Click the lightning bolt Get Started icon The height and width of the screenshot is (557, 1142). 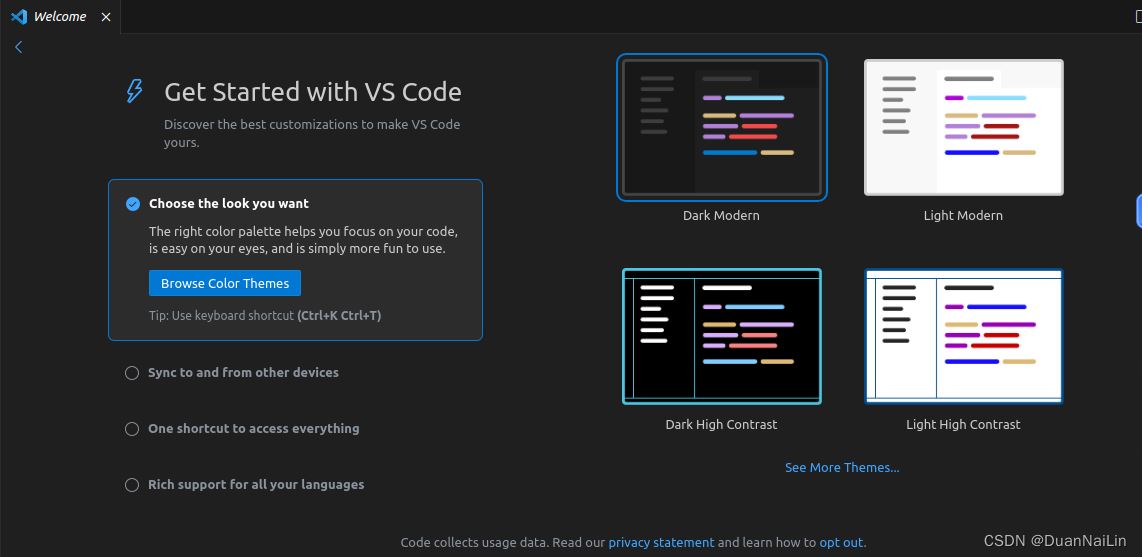pyautogui.click(x=135, y=91)
